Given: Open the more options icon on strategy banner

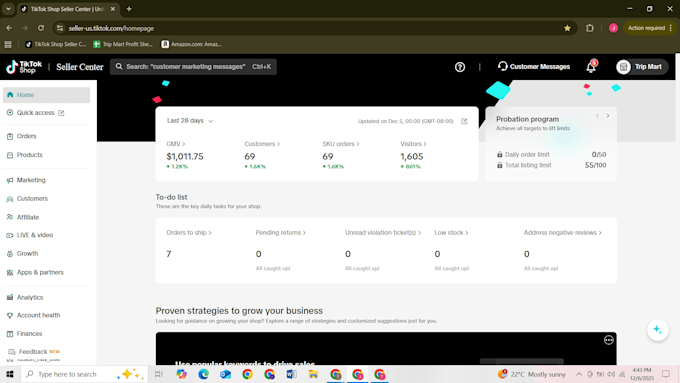Looking at the screenshot, I should (609, 340).
